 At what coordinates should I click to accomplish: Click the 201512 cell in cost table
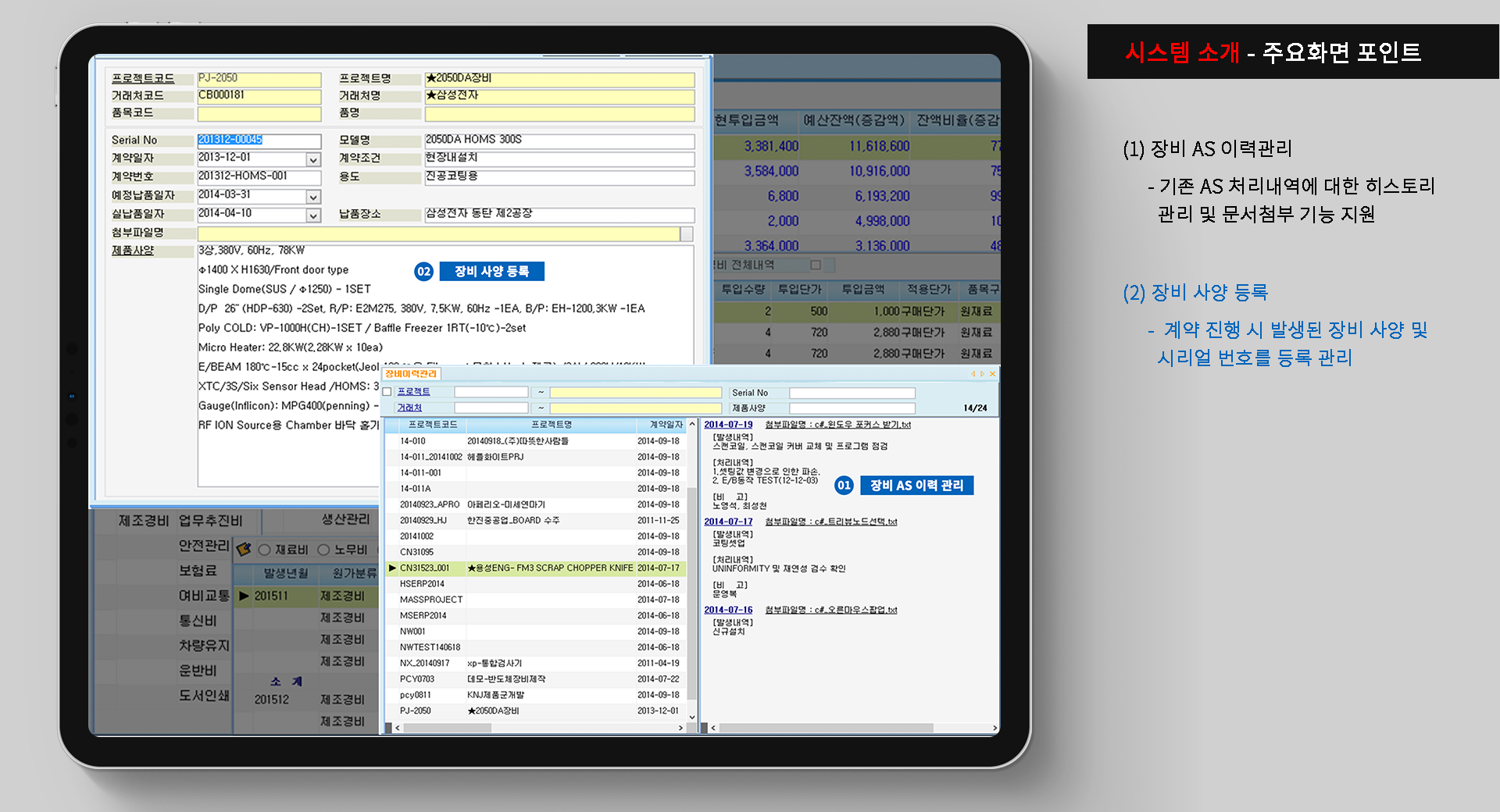pyautogui.click(x=272, y=700)
